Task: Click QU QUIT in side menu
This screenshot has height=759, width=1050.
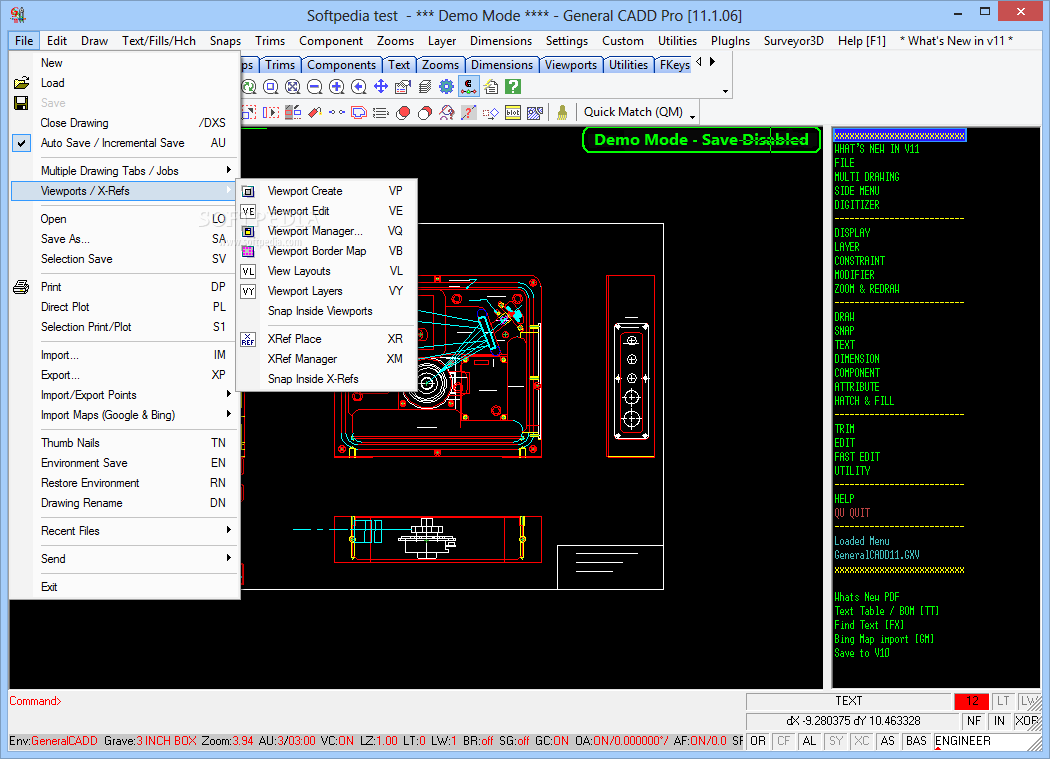Action: coord(852,513)
